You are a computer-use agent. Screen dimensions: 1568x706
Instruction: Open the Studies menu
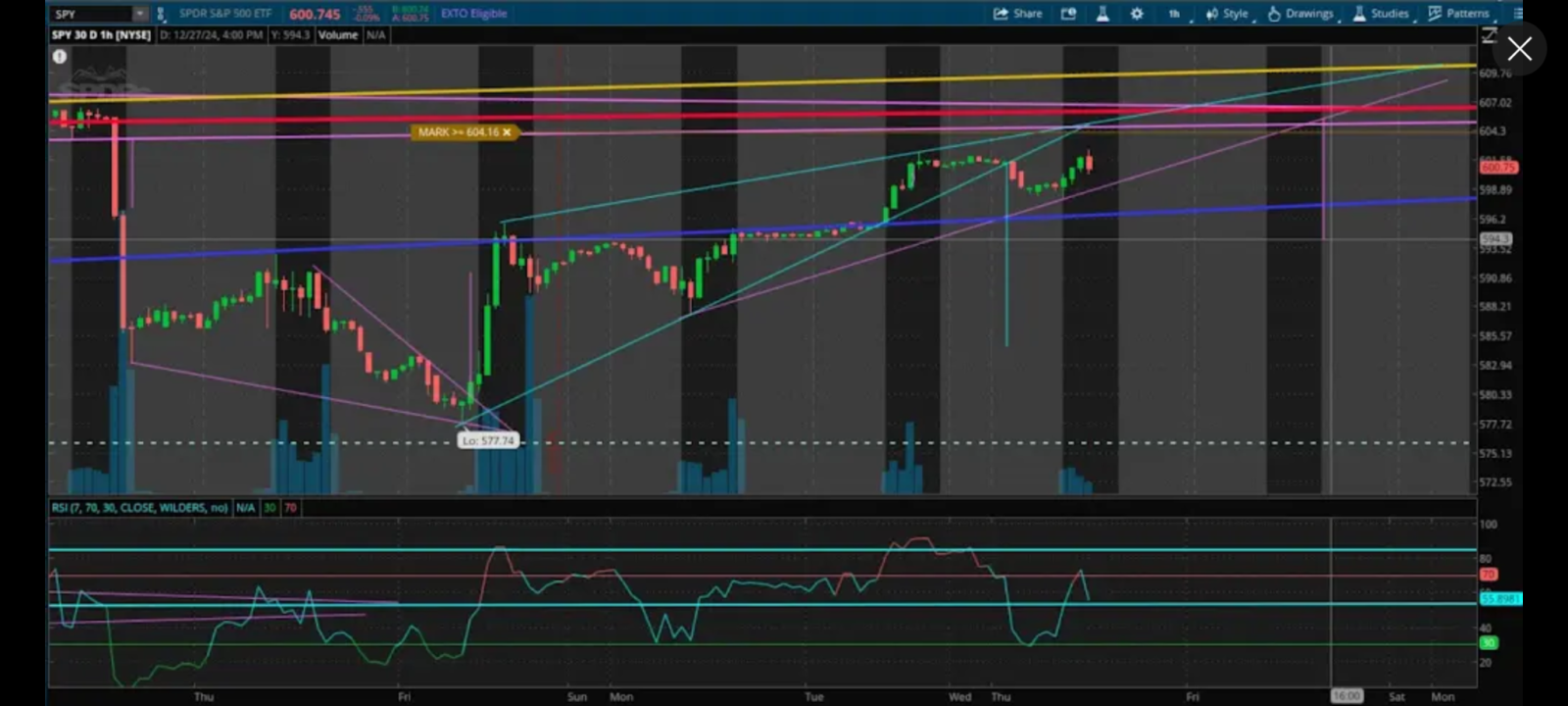[x=1381, y=14]
